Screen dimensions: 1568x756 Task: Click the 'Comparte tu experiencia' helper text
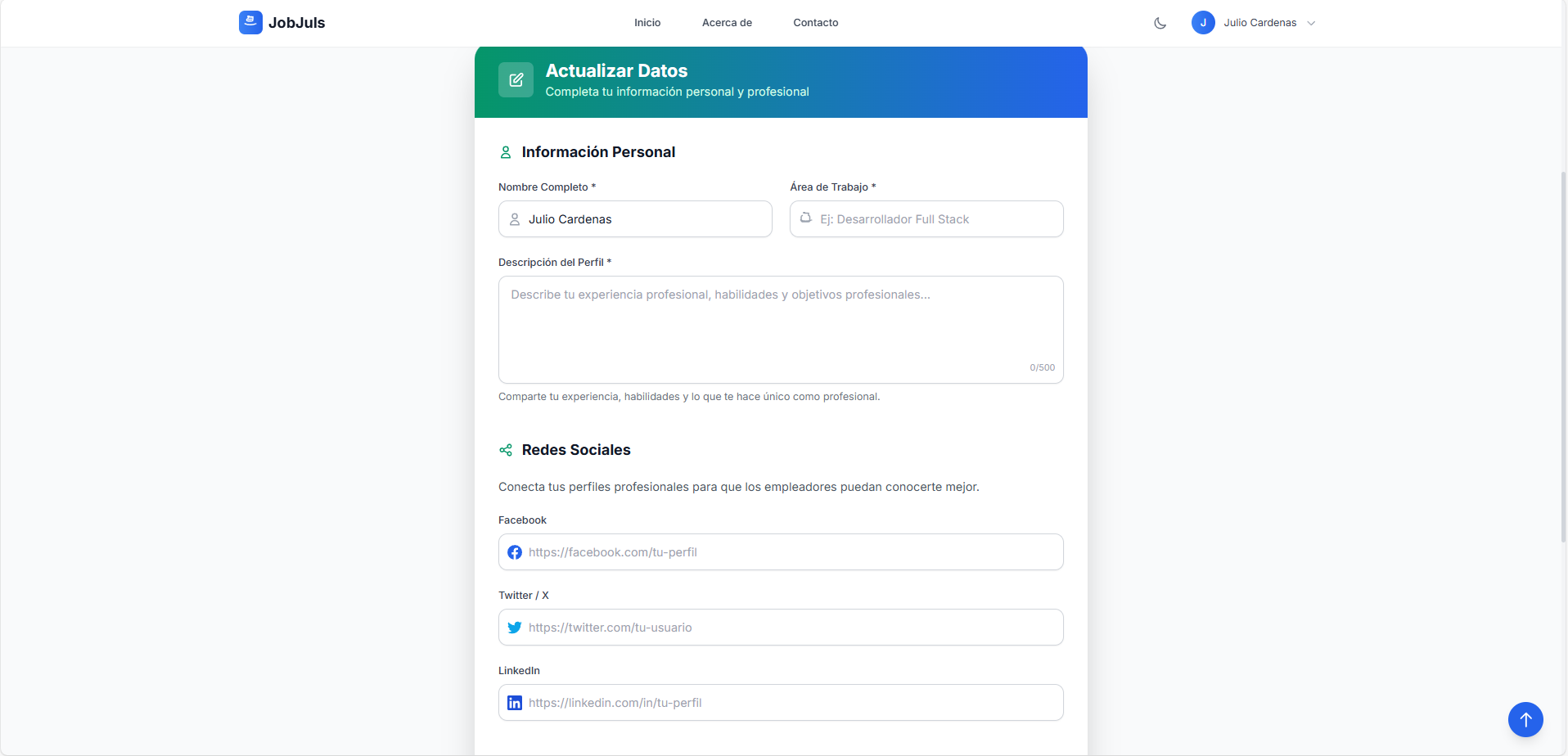click(689, 397)
